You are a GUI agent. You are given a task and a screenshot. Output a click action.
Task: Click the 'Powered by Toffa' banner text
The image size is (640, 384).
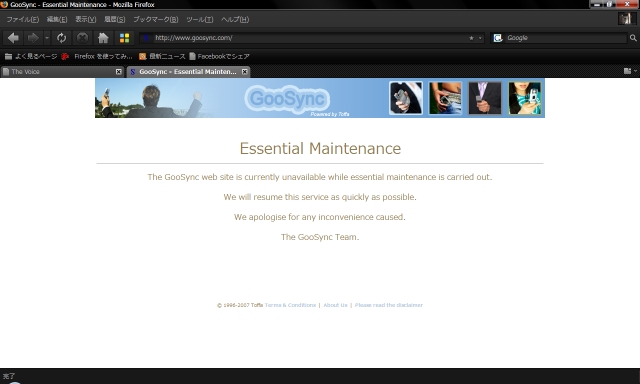click(x=330, y=114)
